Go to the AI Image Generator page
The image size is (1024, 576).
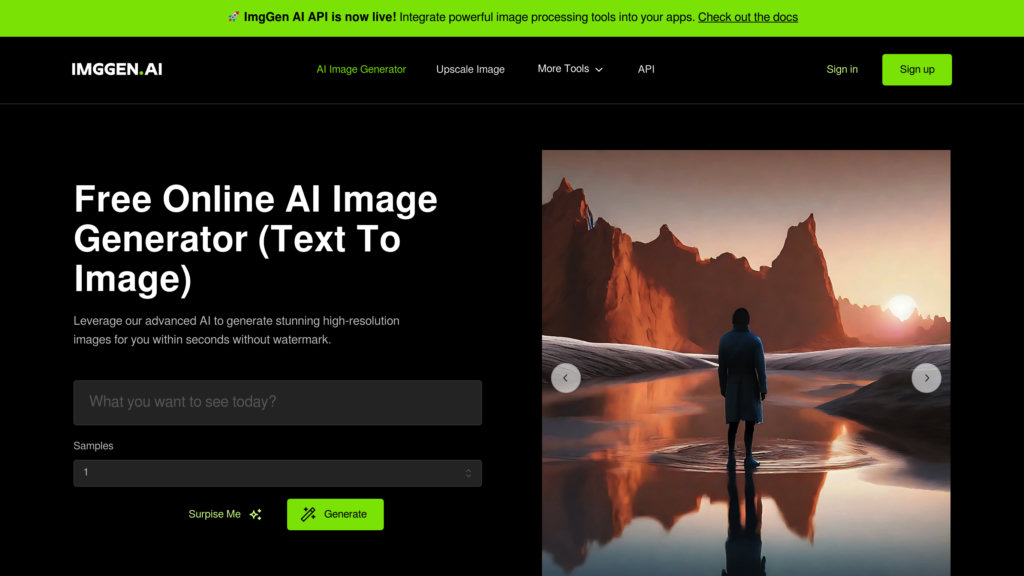361,69
